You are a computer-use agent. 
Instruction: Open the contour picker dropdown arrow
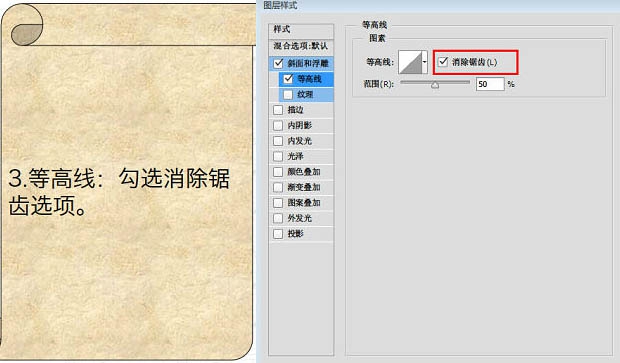[x=425, y=62]
